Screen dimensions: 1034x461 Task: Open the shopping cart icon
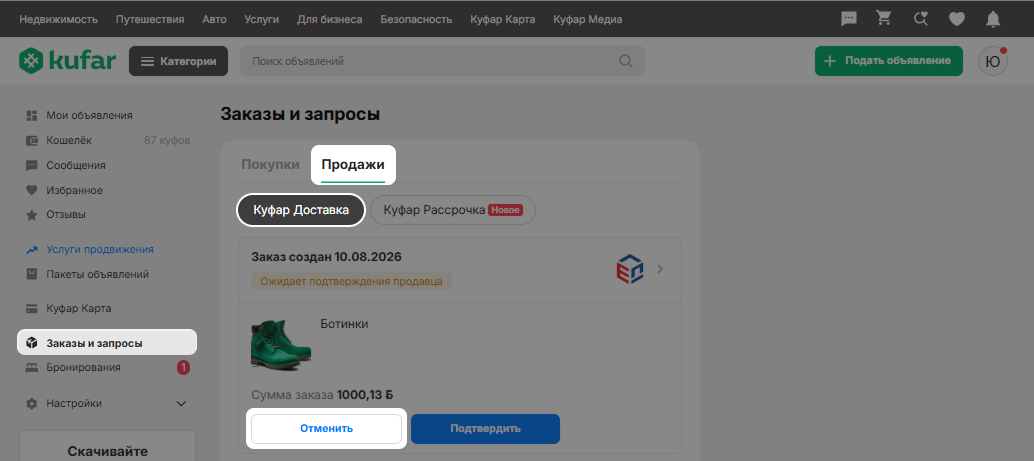tap(884, 18)
